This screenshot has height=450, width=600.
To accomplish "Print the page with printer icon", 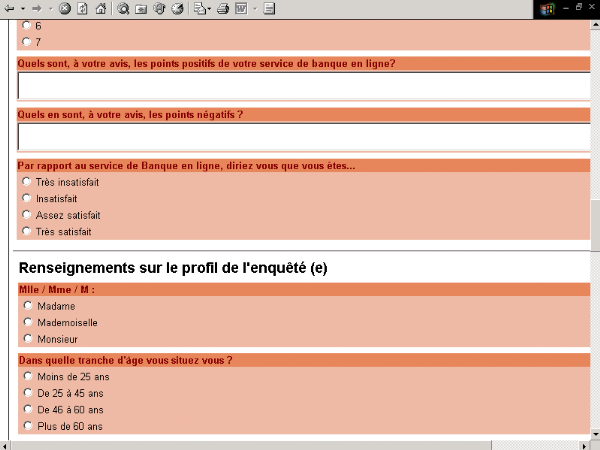I will click(223, 8).
